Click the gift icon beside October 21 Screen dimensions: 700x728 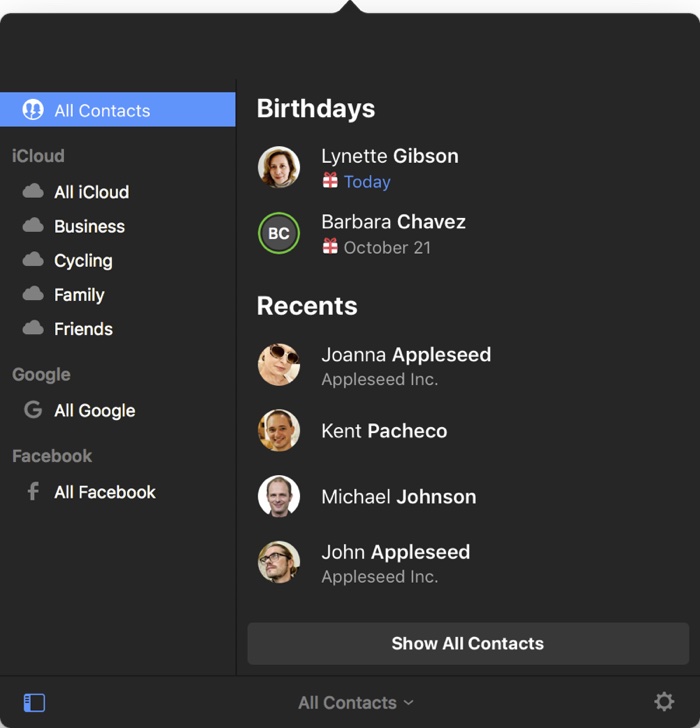(330, 246)
